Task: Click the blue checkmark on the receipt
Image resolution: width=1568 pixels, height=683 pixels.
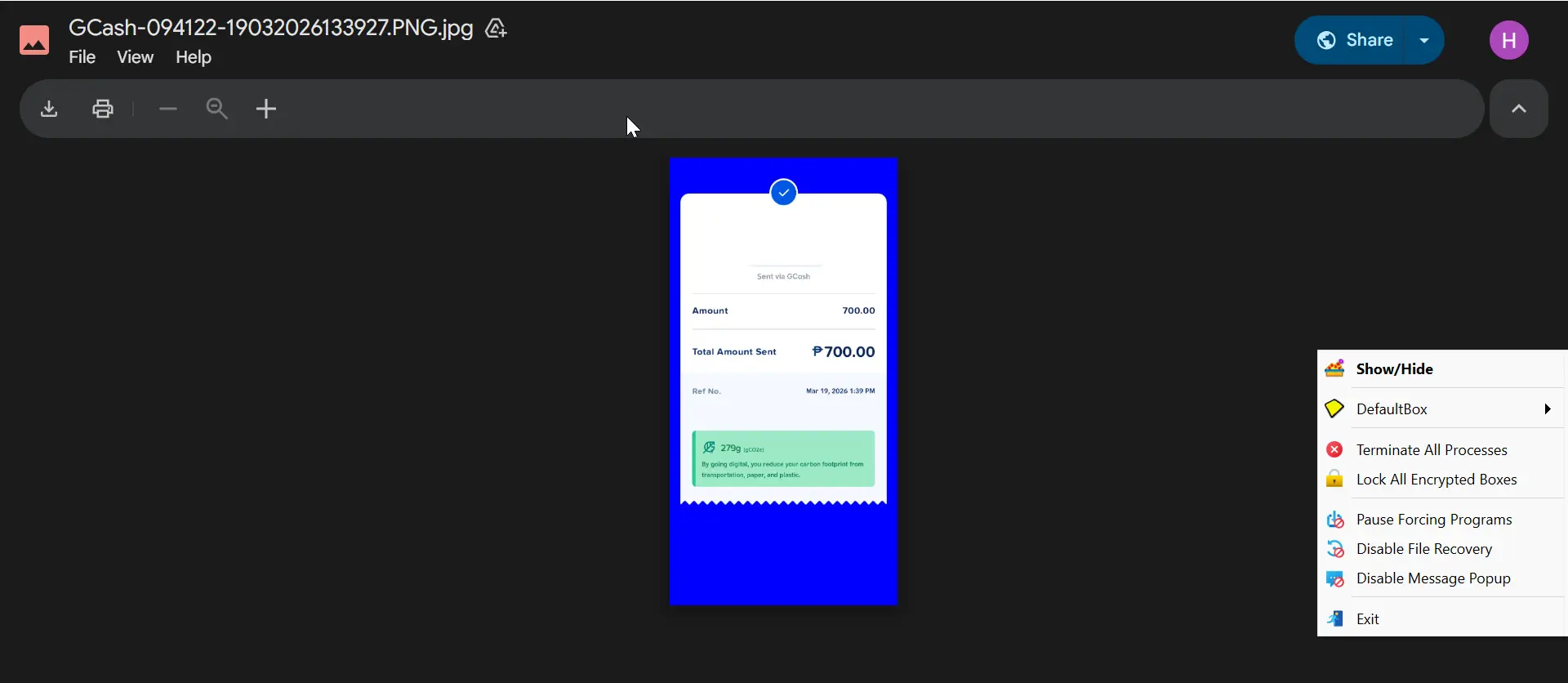Action: (x=783, y=193)
